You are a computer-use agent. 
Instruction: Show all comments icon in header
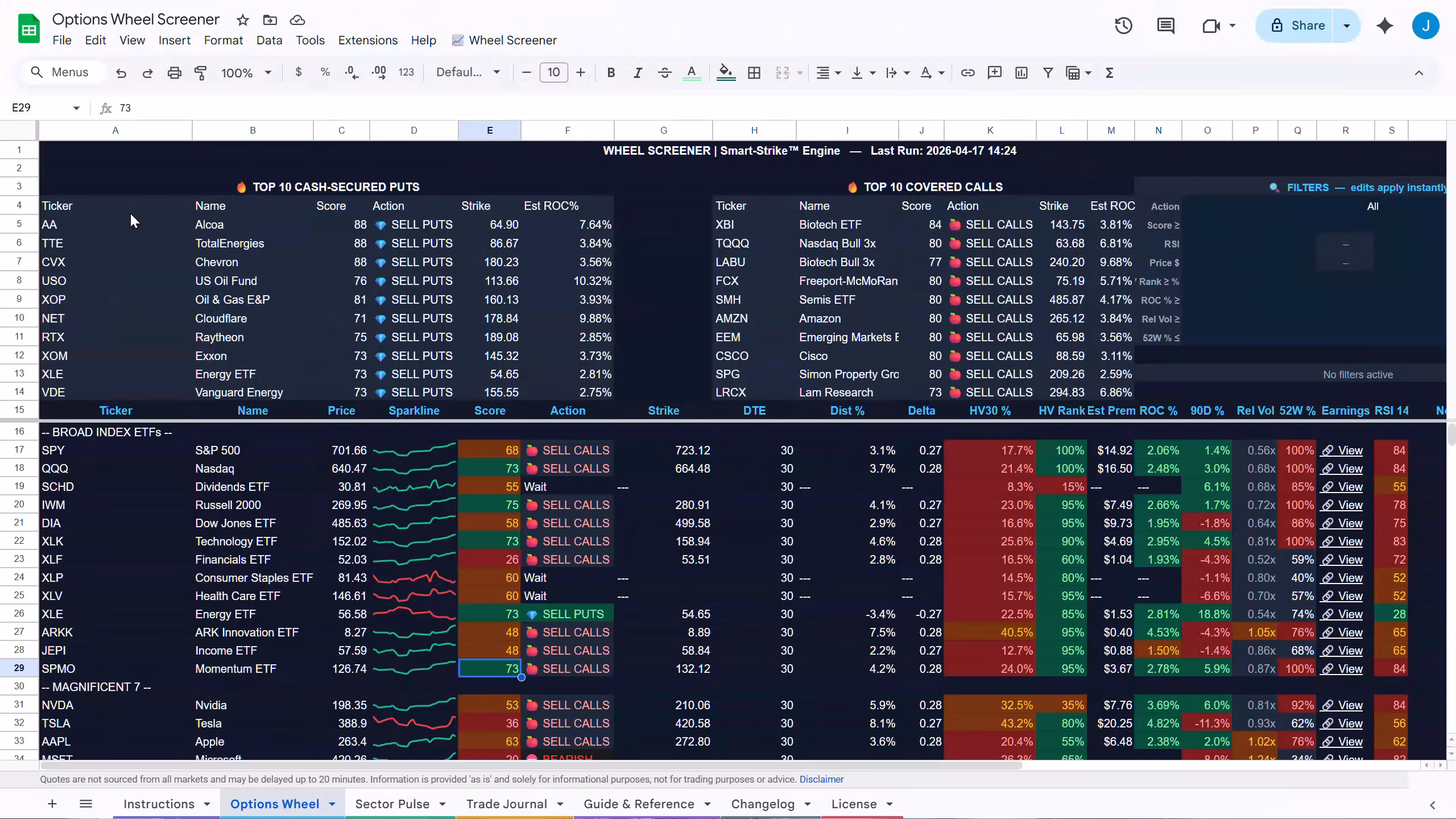point(1165,26)
